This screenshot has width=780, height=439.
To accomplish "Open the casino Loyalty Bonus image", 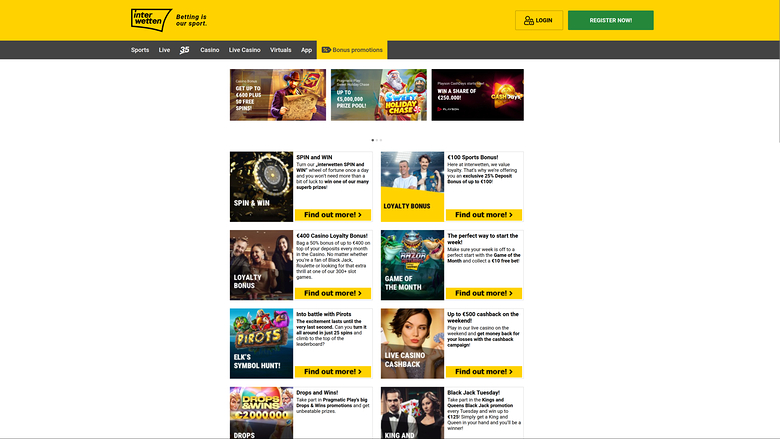I will 261,265.
